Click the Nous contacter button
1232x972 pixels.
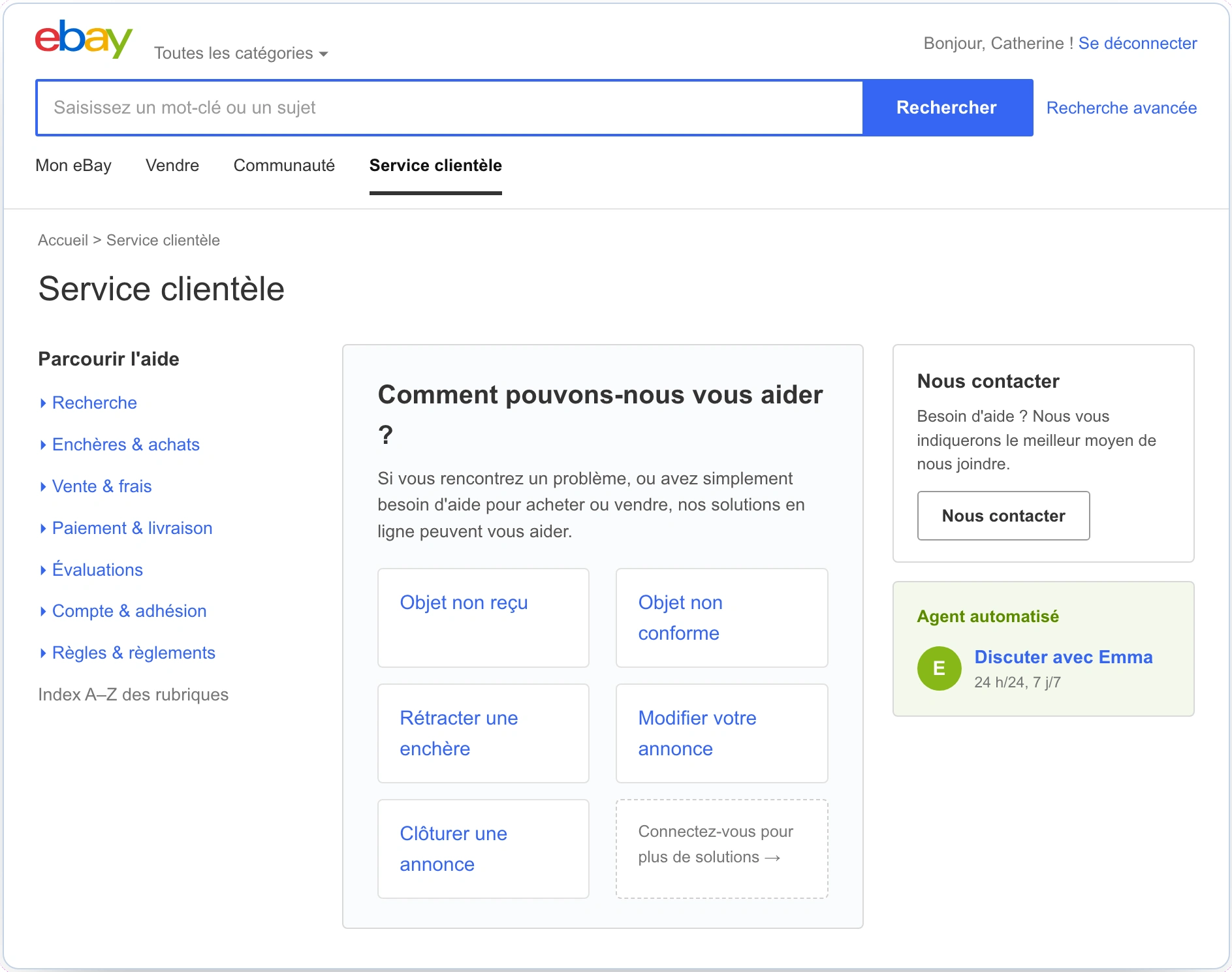[1003, 516]
